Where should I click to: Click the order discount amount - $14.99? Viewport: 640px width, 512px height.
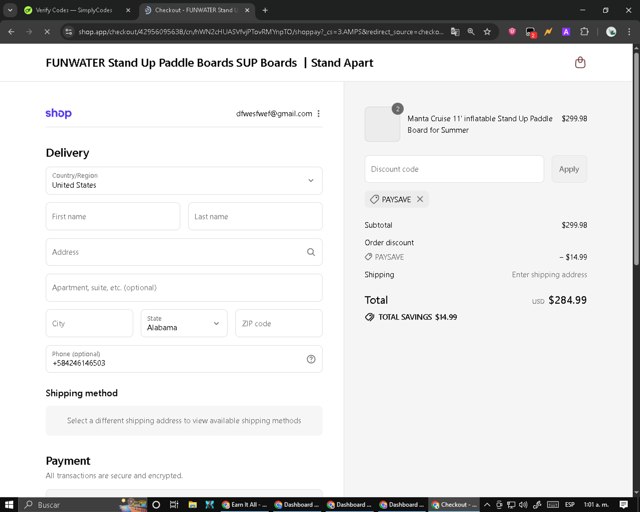[x=573, y=257]
